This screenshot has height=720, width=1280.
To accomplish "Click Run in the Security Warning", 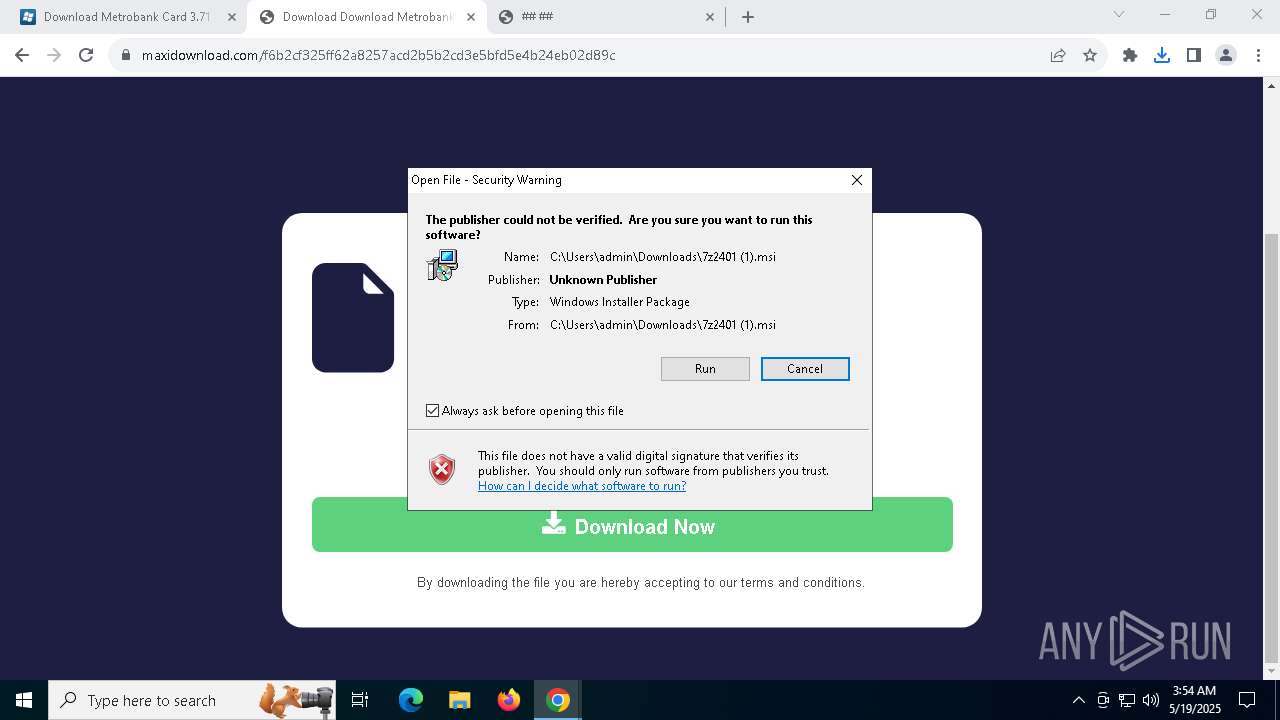I will 705,369.
